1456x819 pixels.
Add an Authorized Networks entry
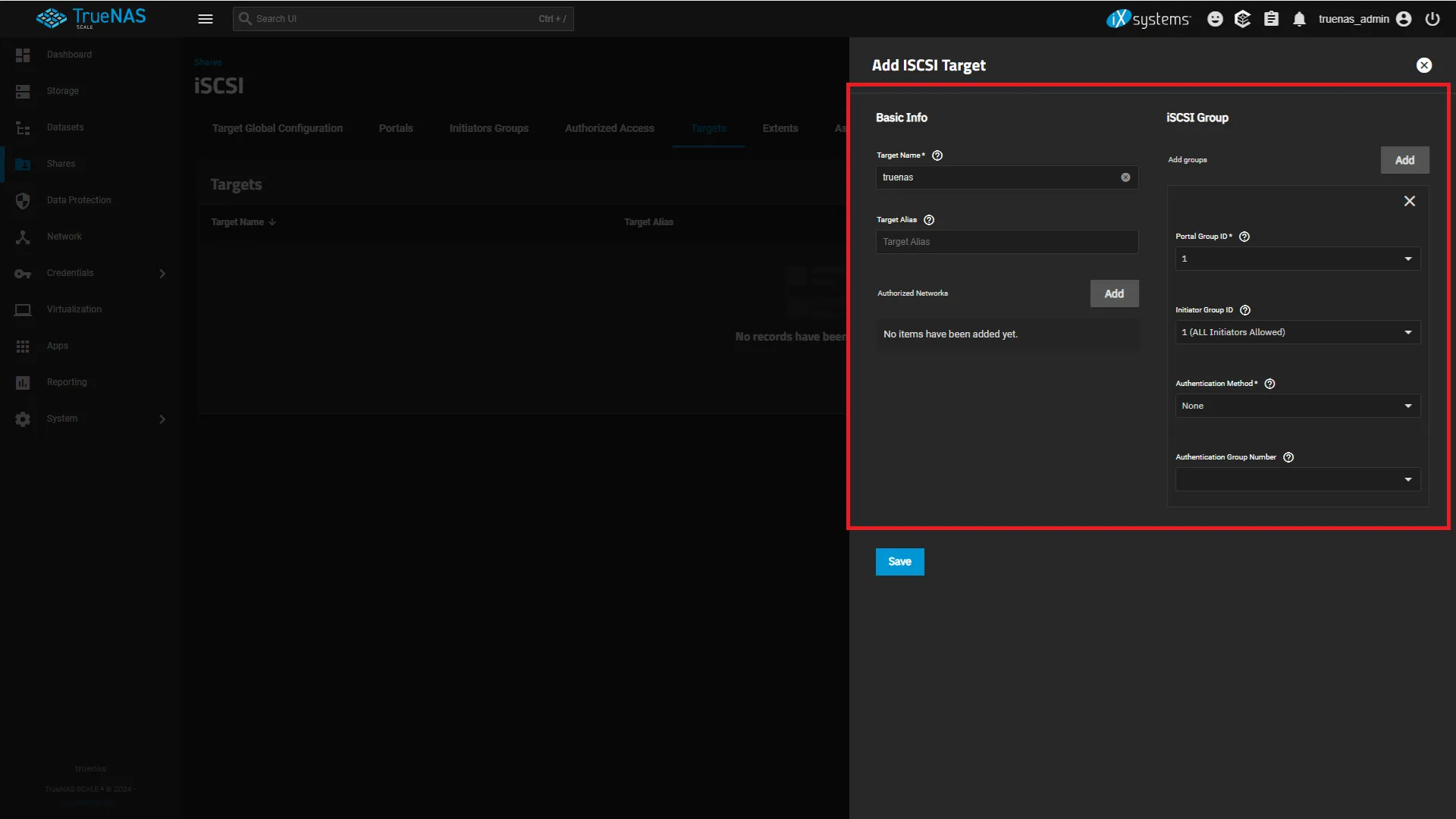click(1114, 293)
